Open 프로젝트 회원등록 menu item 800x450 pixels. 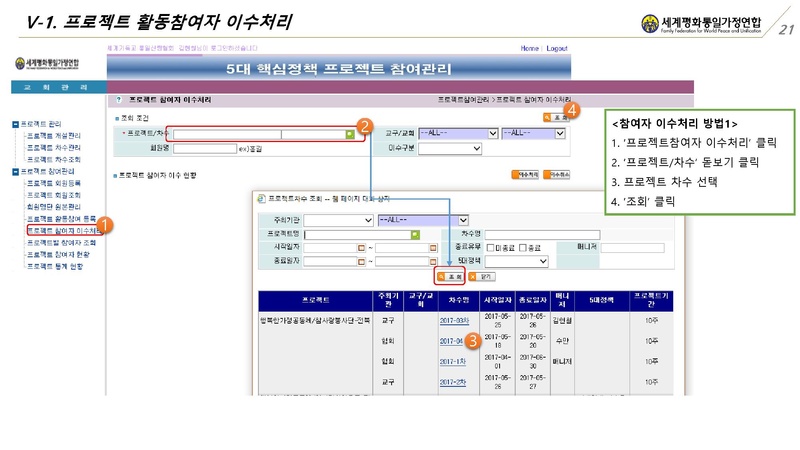click(54, 183)
